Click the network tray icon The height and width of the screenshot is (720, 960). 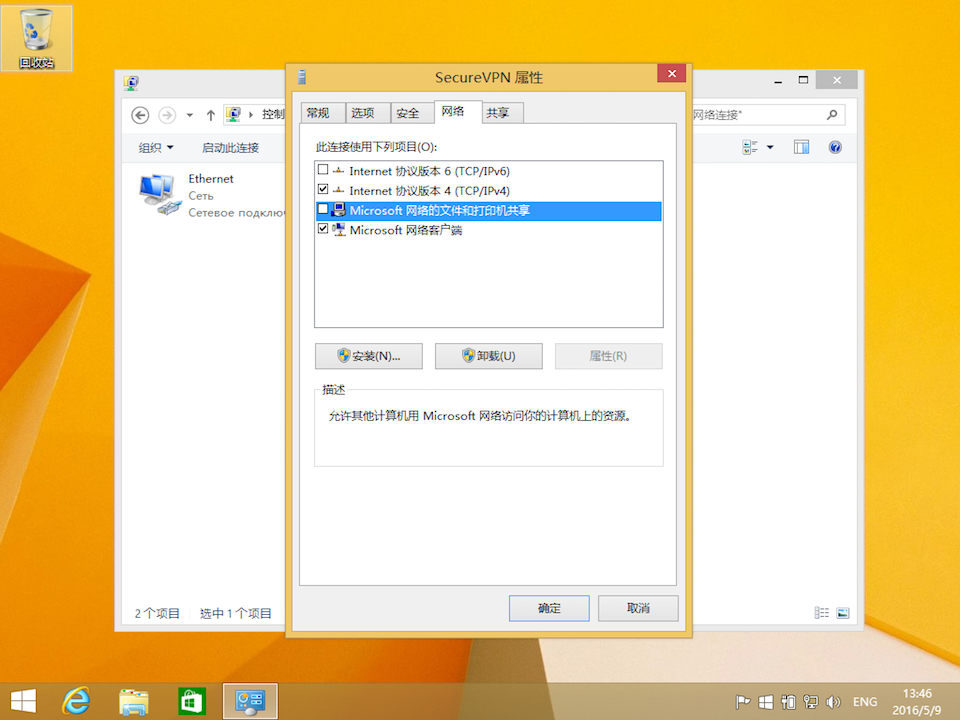click(x=810, y=702)
